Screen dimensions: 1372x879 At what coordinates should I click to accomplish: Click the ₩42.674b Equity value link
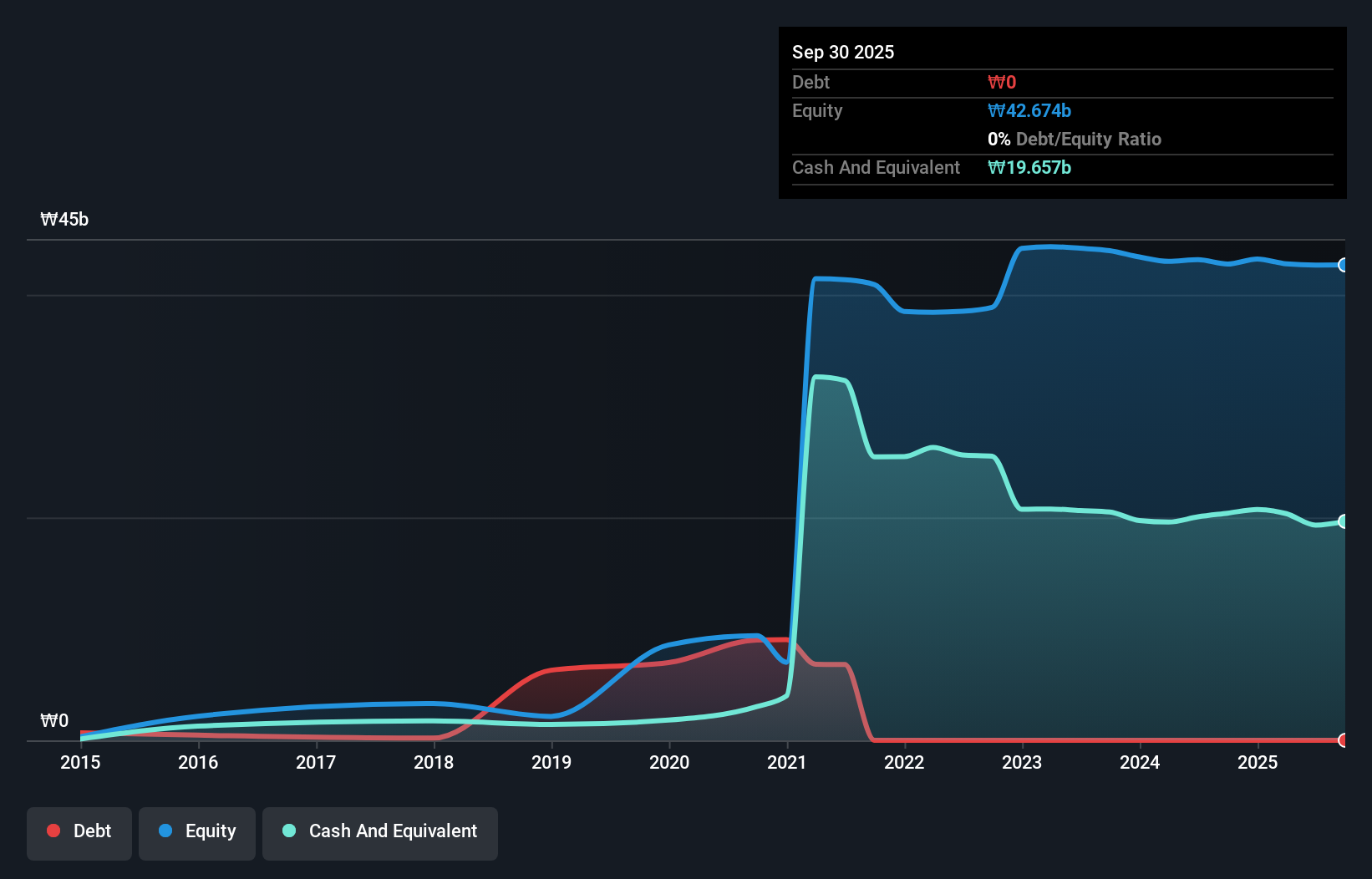tap(1029, 110)
